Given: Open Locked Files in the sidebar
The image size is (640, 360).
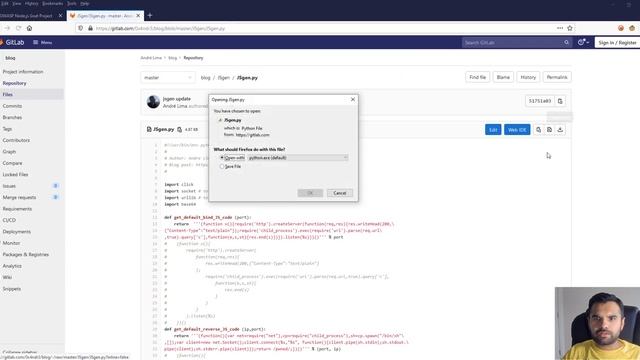Looking at the screenshot, I should [16, 175].
